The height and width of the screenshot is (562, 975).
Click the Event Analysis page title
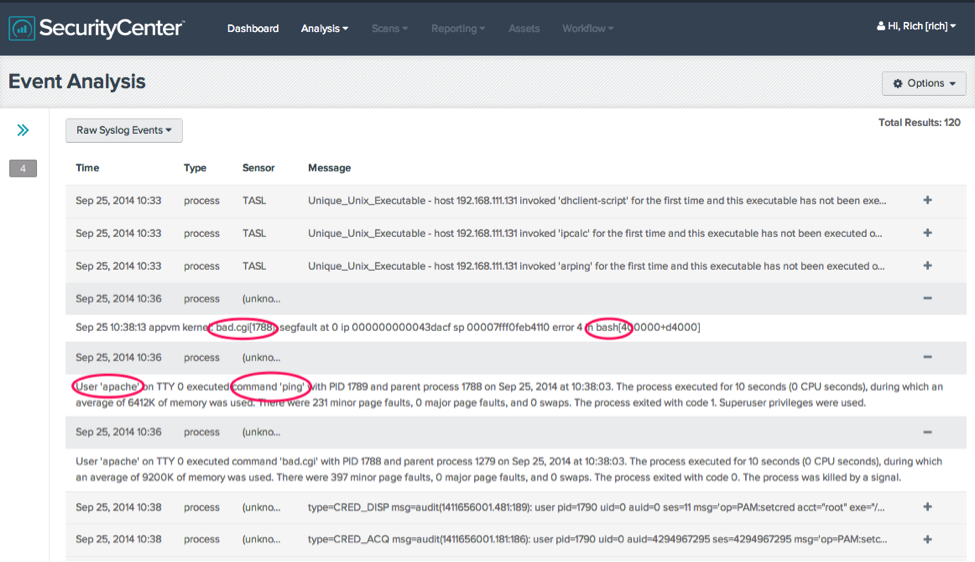(76, 81)
